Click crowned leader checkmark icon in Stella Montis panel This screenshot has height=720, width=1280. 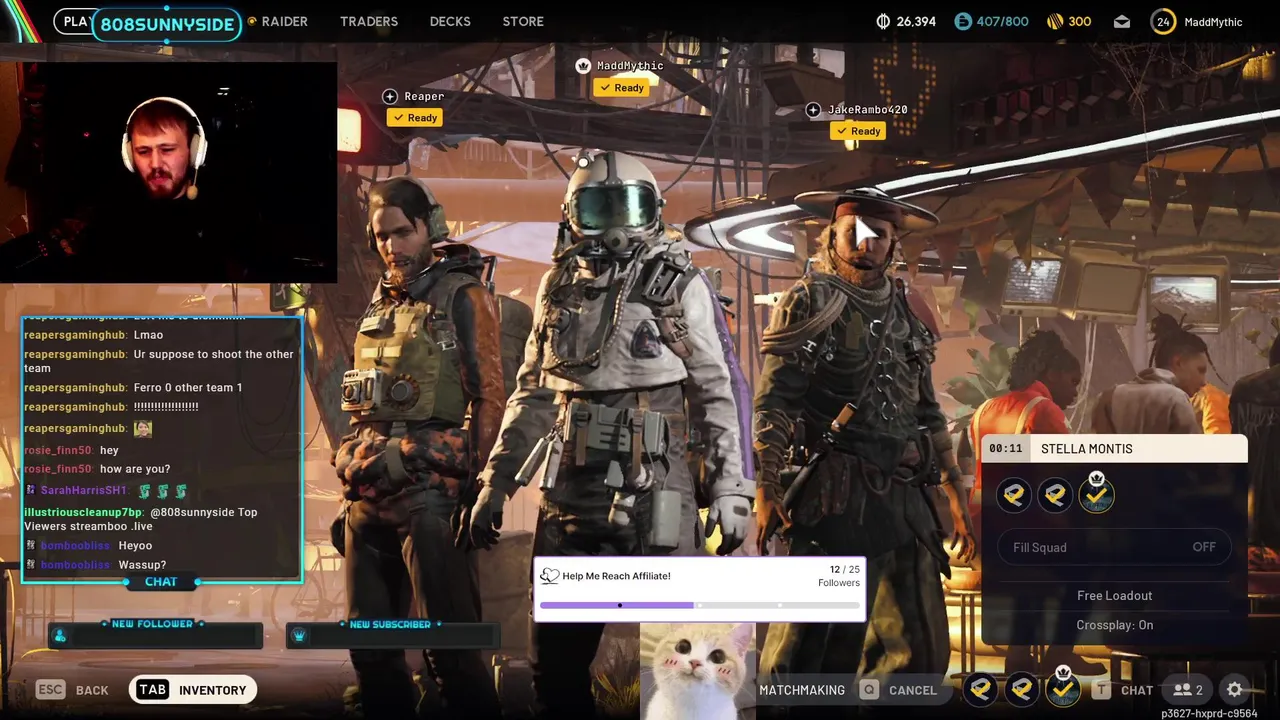point(1096,494)
